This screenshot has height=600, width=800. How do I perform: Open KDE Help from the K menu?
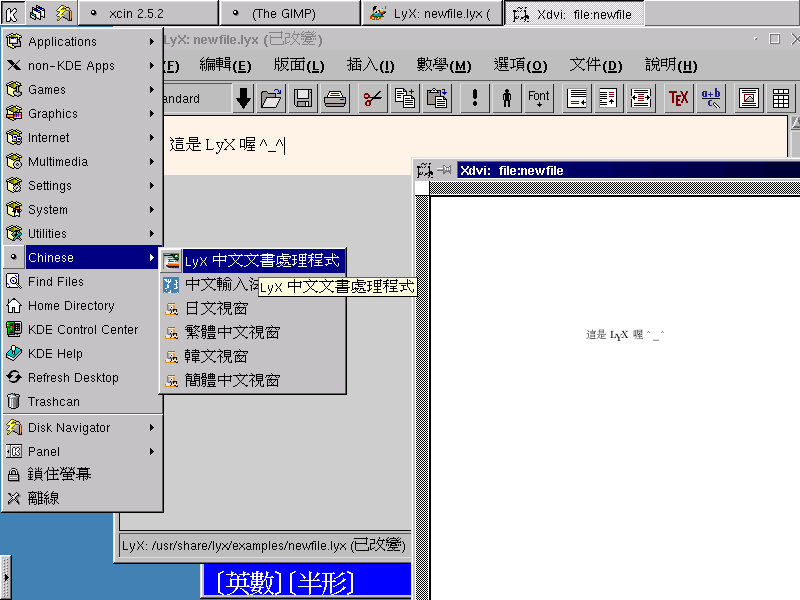[x=83, y=354]
